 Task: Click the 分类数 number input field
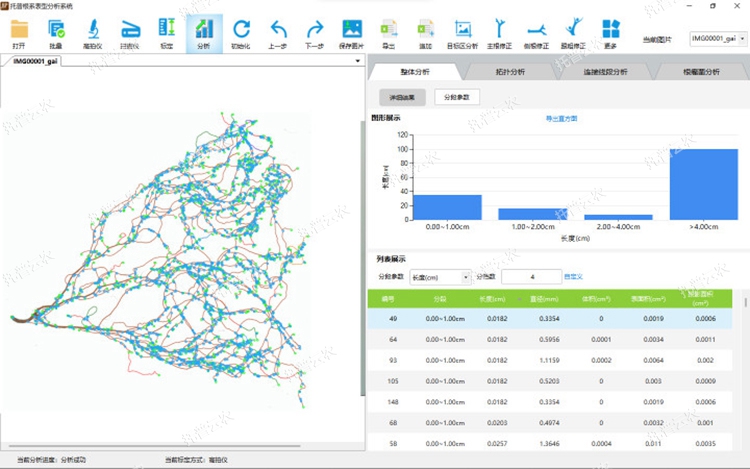[x=530, y=276]
